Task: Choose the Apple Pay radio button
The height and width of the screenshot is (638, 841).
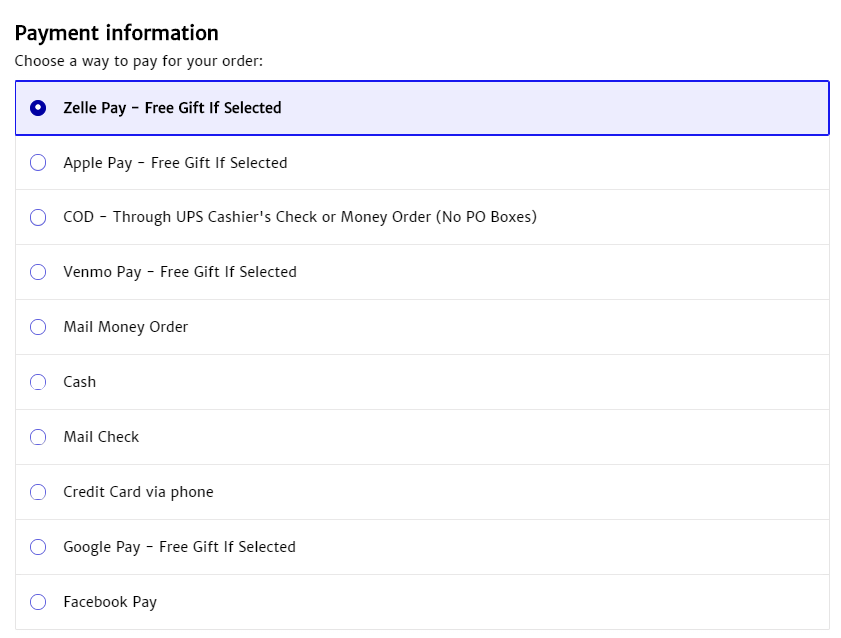Action: point(38,163)
